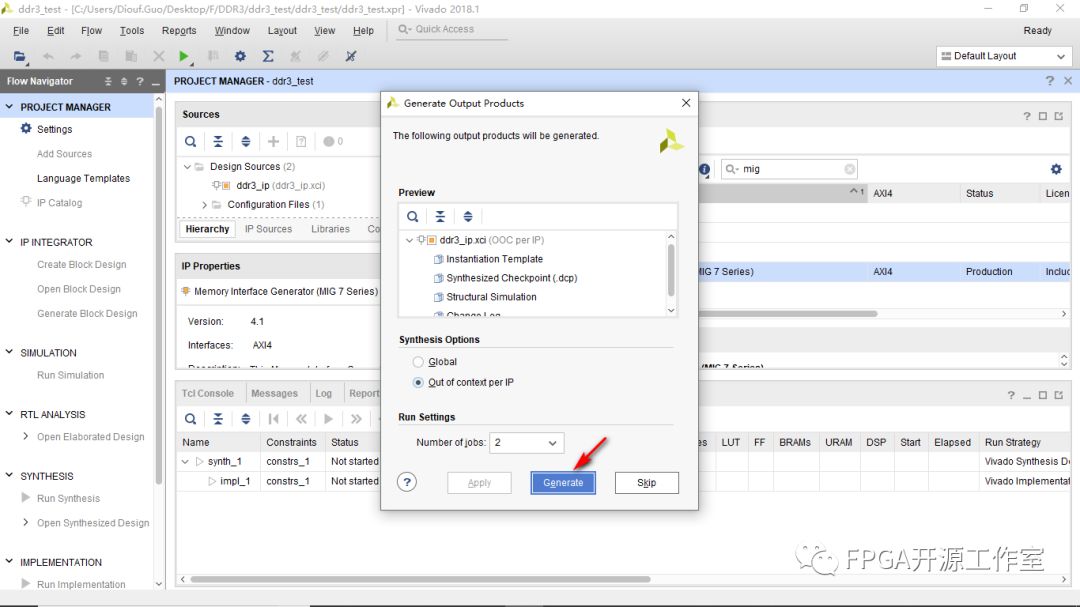
Task: Open the Default Layout dropdown
Action: click(1005, 56)
